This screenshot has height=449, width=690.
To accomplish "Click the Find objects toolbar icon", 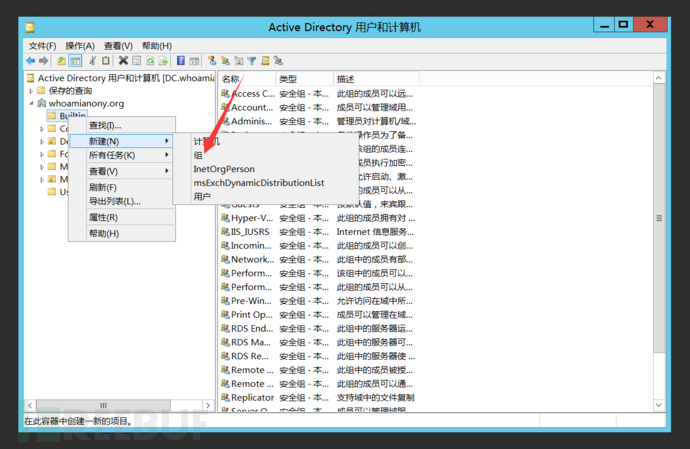I will (265, 61).
